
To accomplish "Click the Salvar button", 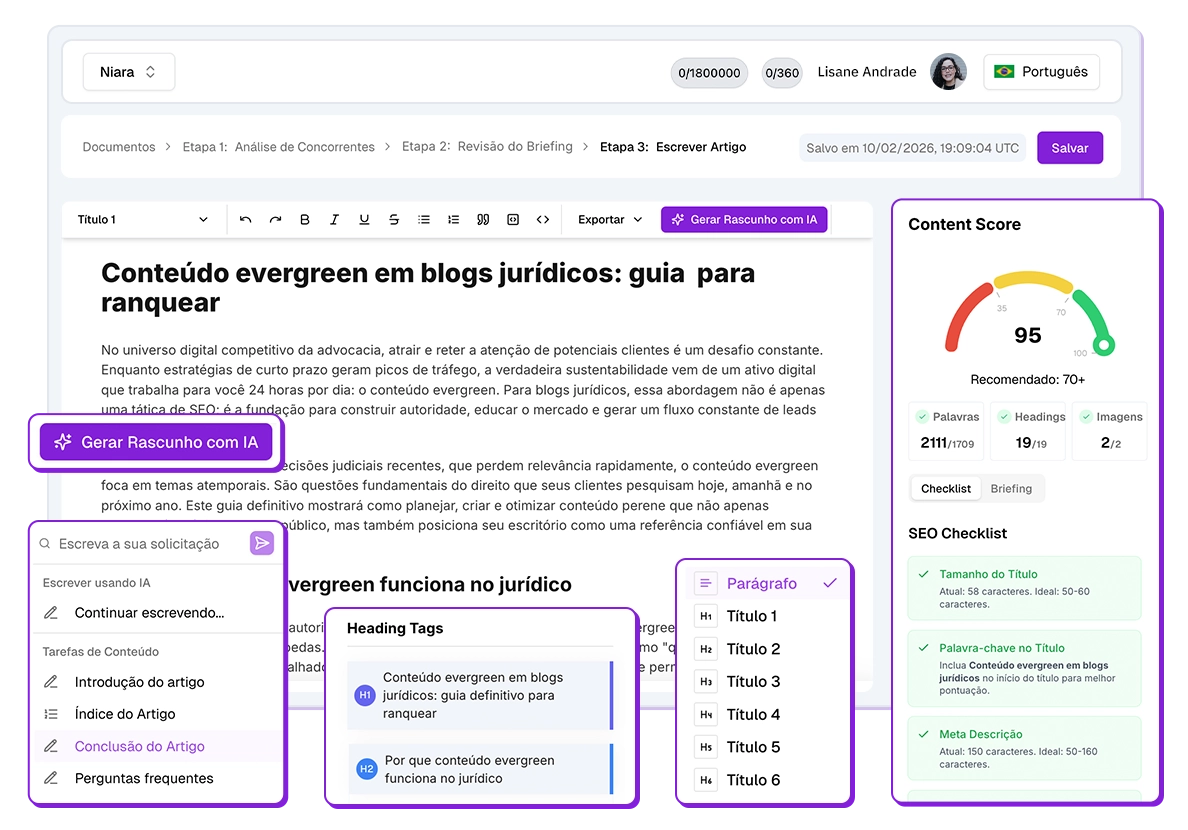I will tap(1069, 148).
